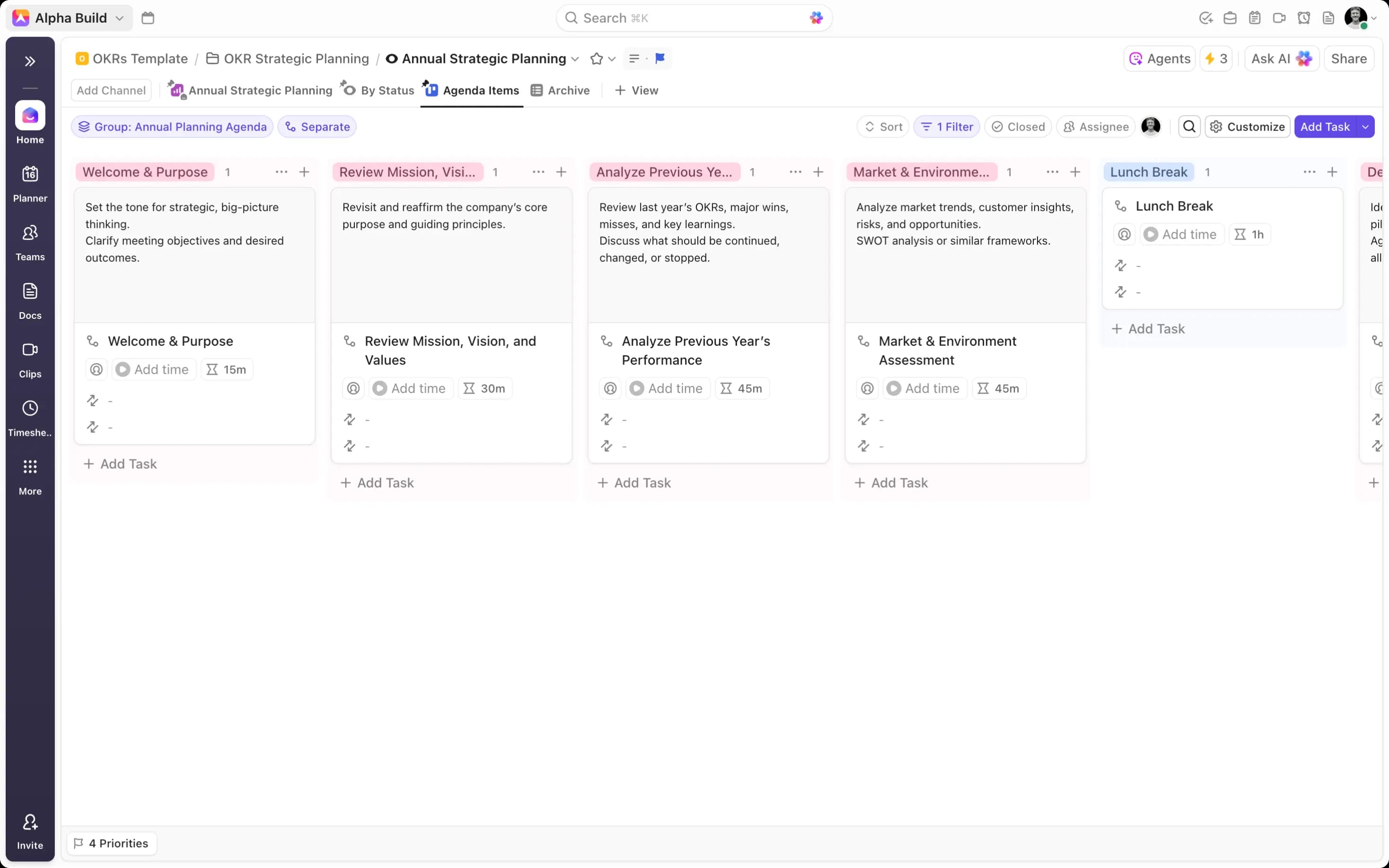
Task: Click the Share button
Action: 1349,58
